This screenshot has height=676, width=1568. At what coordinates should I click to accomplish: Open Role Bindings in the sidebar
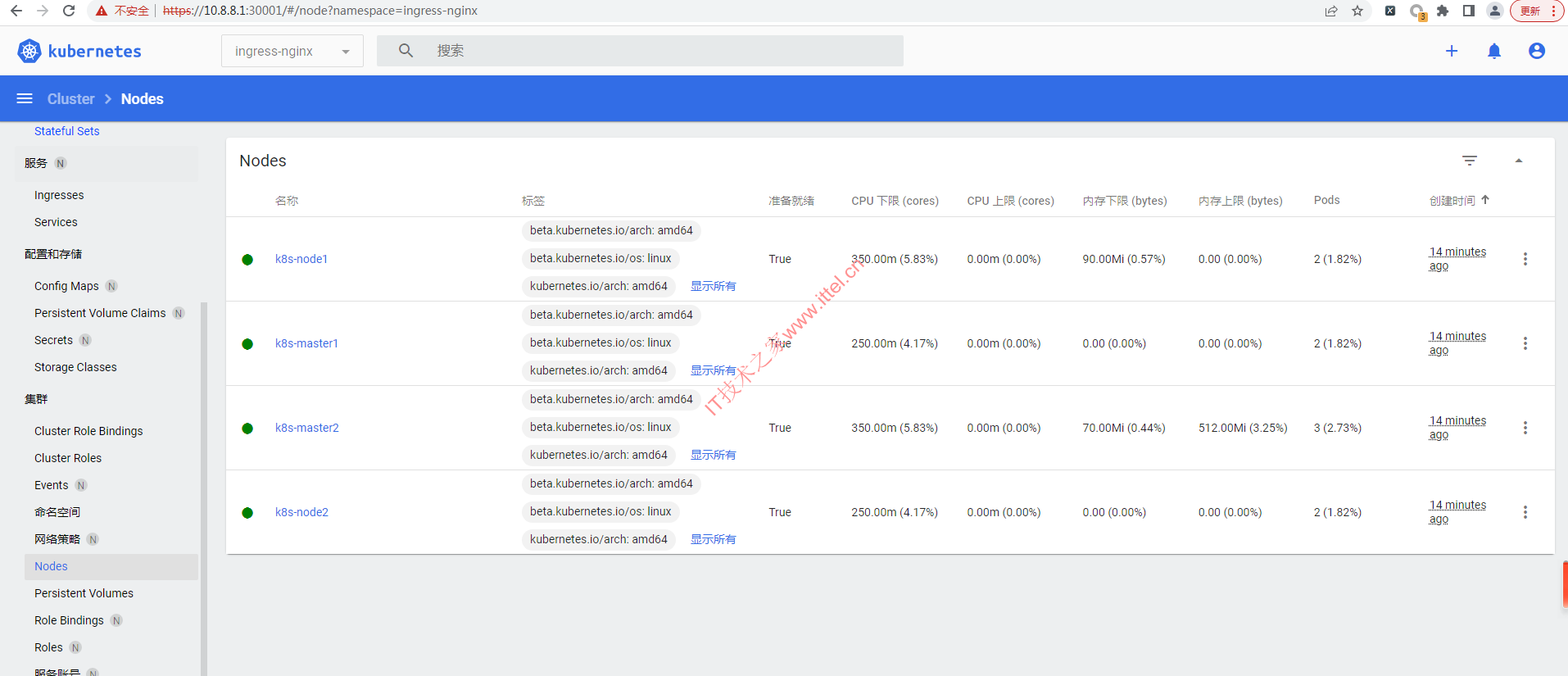point(69,620)
